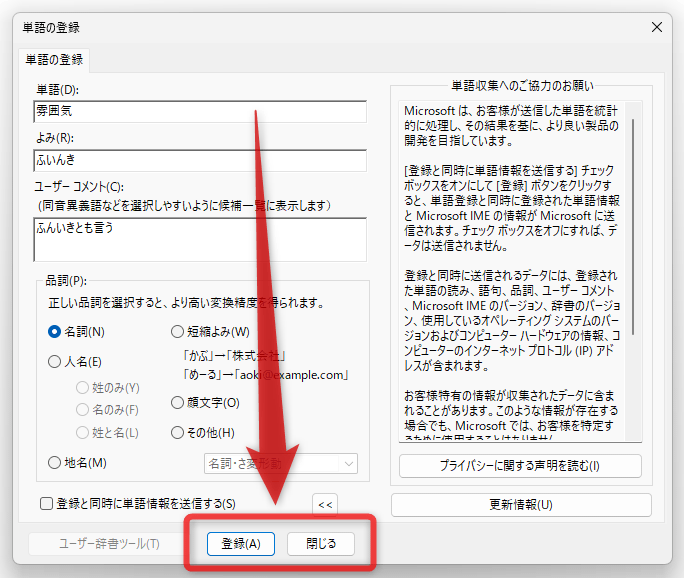Click the 品詞(P): group label
The height and width of the screenshot is (578, 684).
coord(66,280)
